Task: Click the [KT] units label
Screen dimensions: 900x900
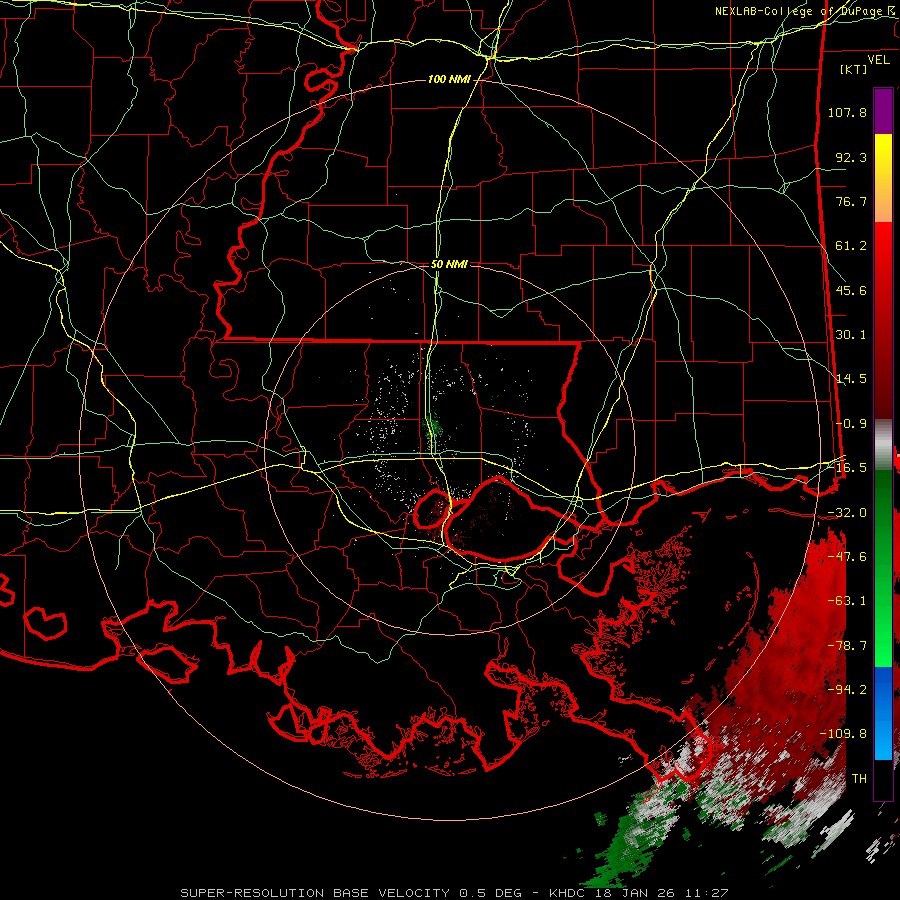Action: pyautogui.click(x=854, y=69)
